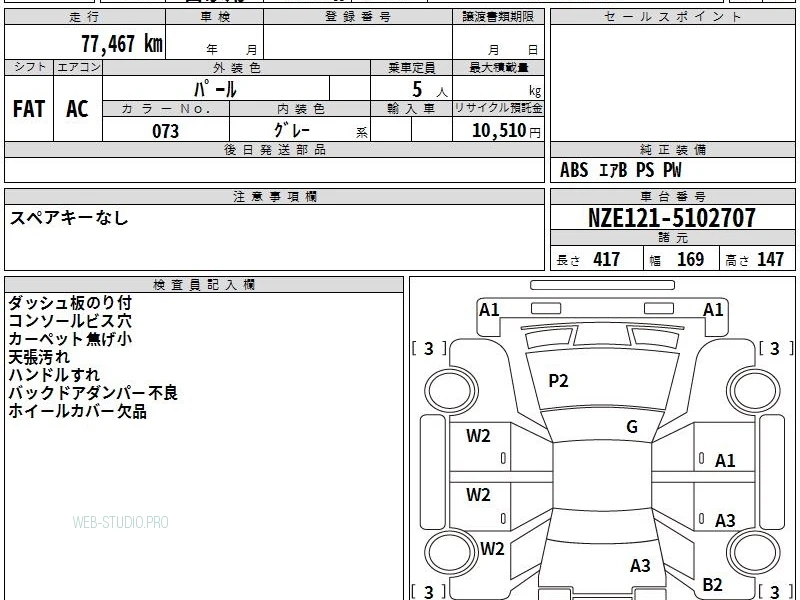
Task: Click the 車台番号 header
Action: point(672,196)
